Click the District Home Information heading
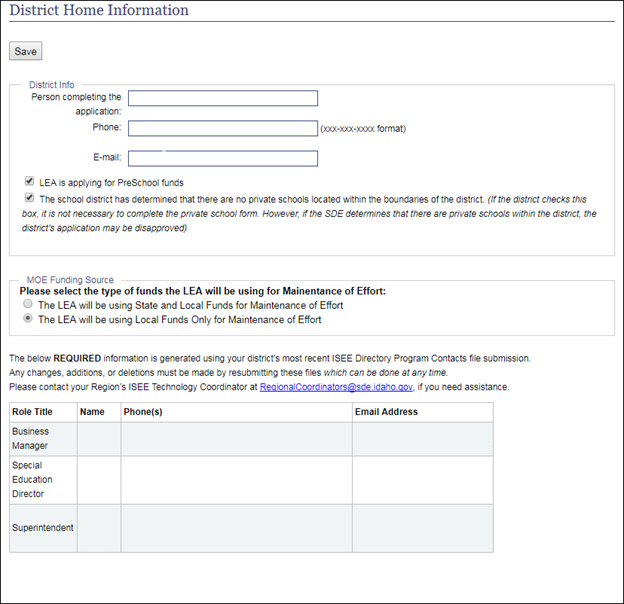The image size is (624, 604). 99,11
